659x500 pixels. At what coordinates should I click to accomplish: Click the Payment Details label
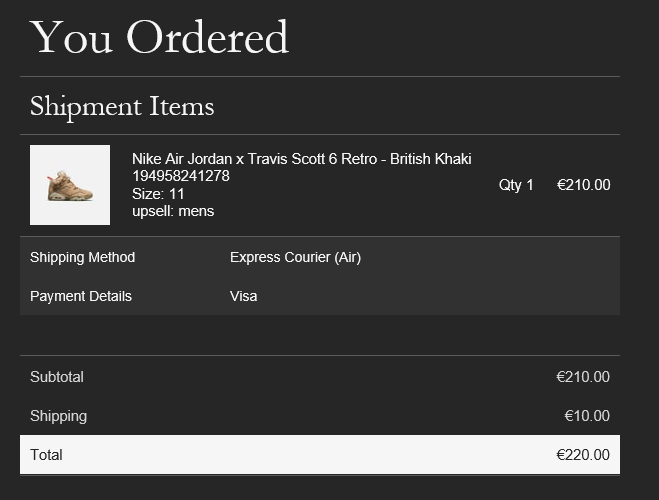click(x=81, y=296)
